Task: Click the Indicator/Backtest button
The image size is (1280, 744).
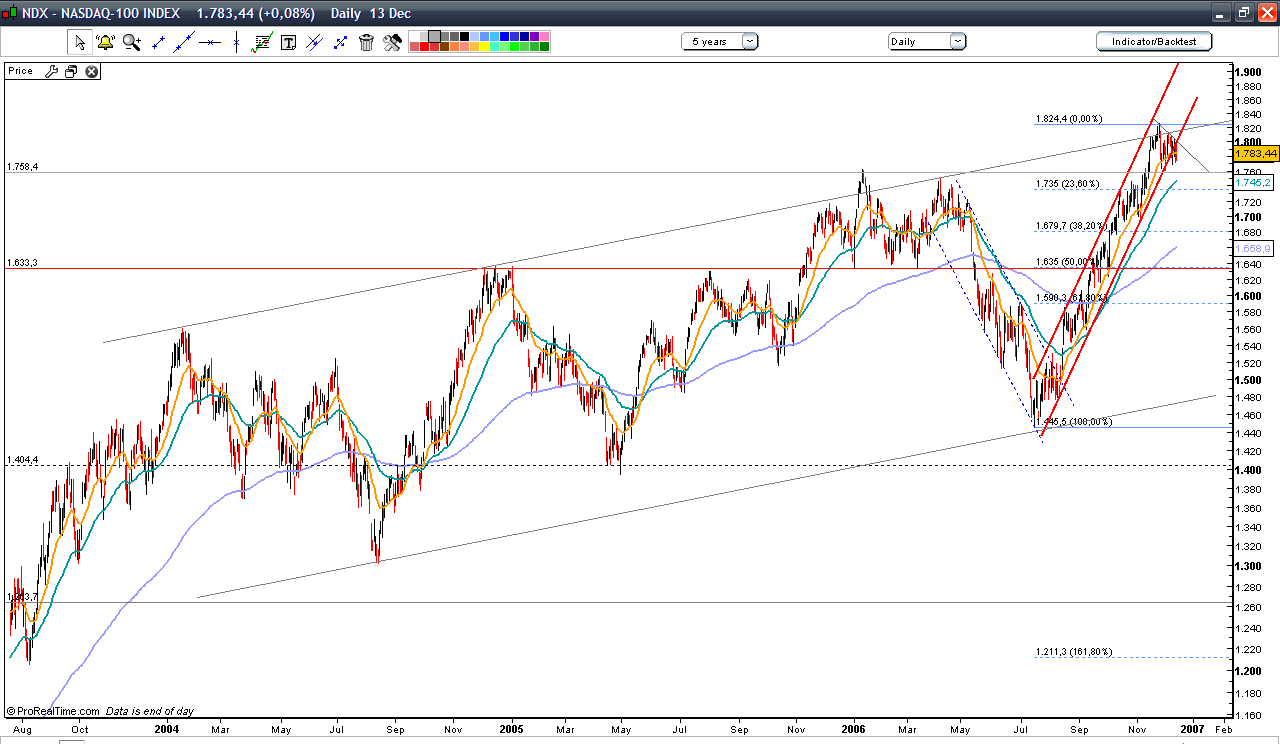Action: 1154,41
